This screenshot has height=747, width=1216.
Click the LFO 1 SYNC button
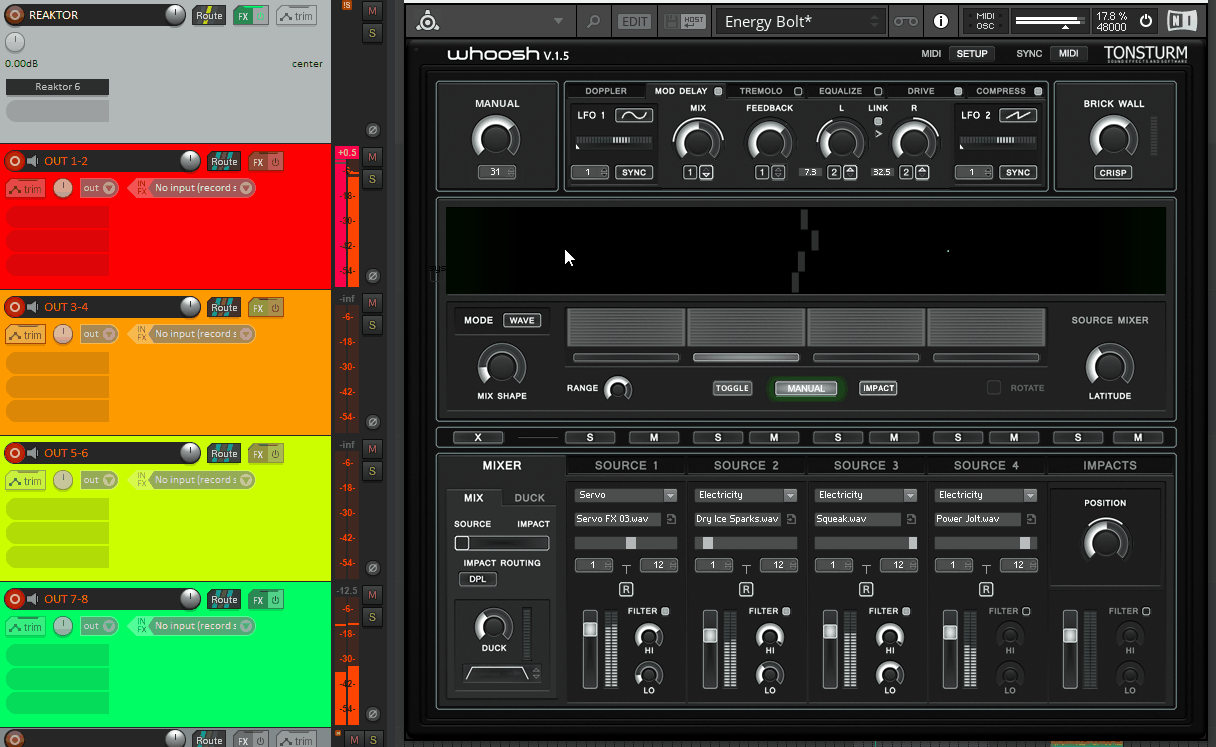[x=634, y=172]
